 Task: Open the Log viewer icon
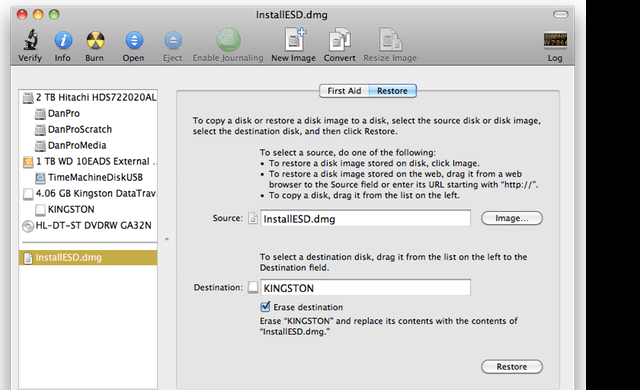pyautogui.click(x=555, y=40)
